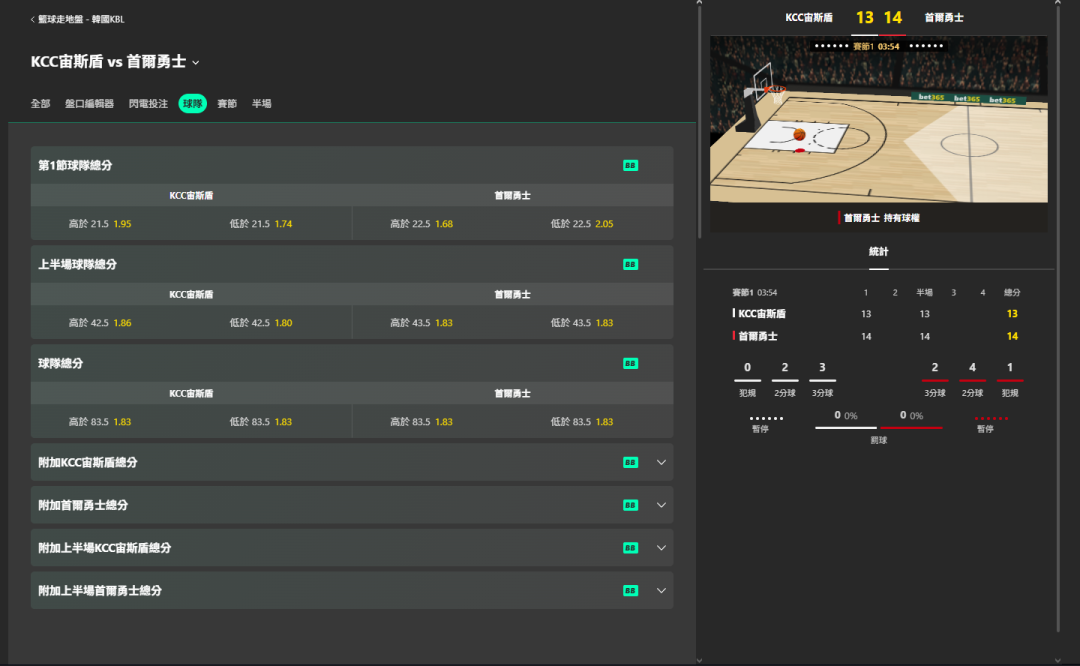Open the 盤口編輯器 tab

(89, 104)
